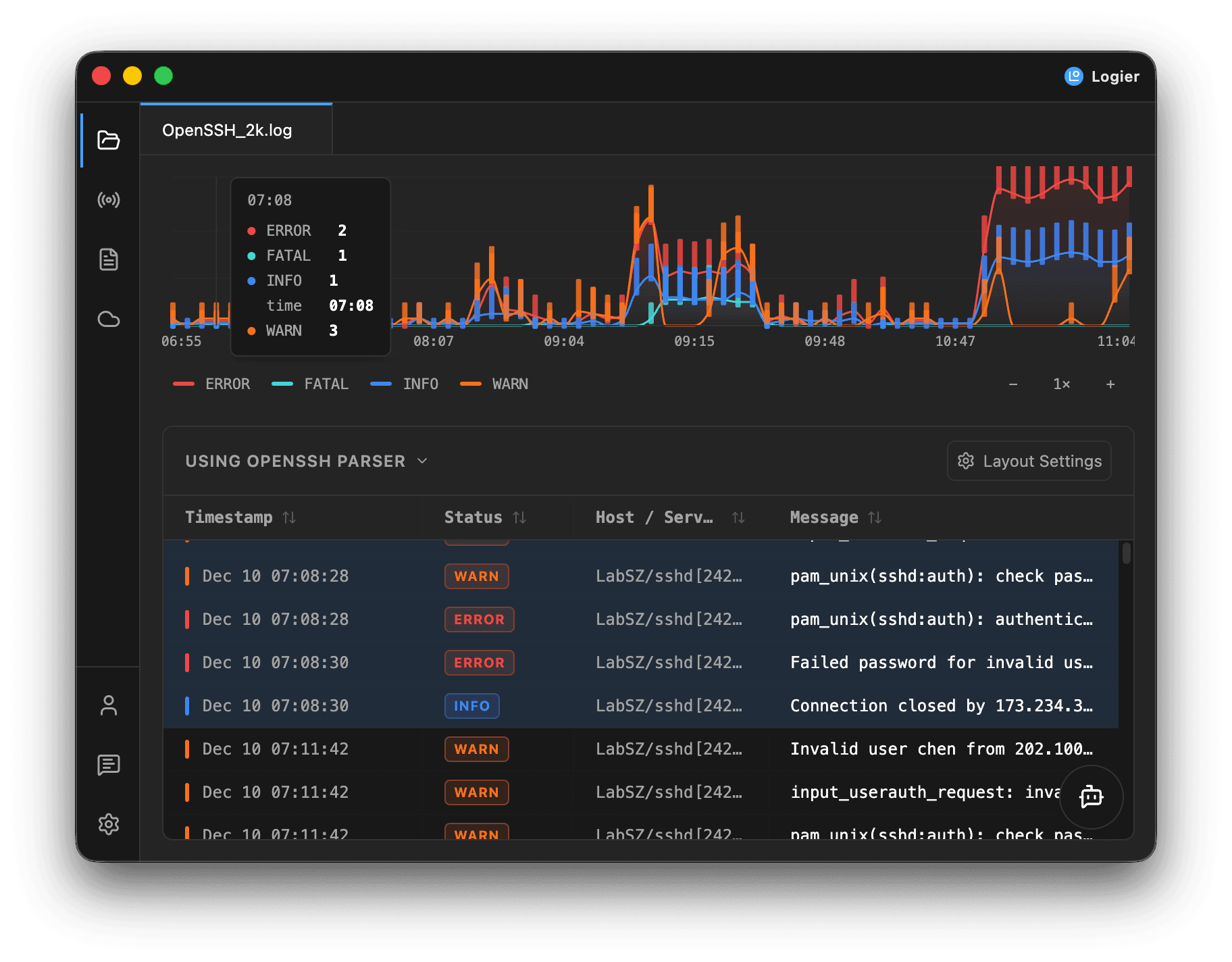Click the WARN badge at 07:08:28

click(476, 576)
